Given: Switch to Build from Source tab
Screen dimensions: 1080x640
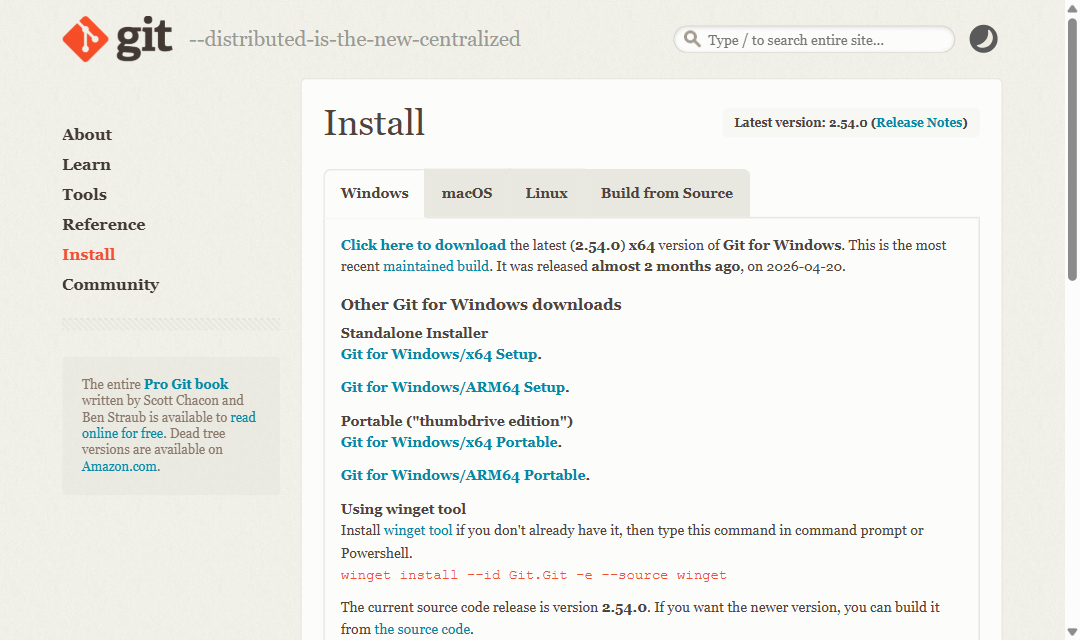Looking at the screenshot, I should (x=667, y=194).
